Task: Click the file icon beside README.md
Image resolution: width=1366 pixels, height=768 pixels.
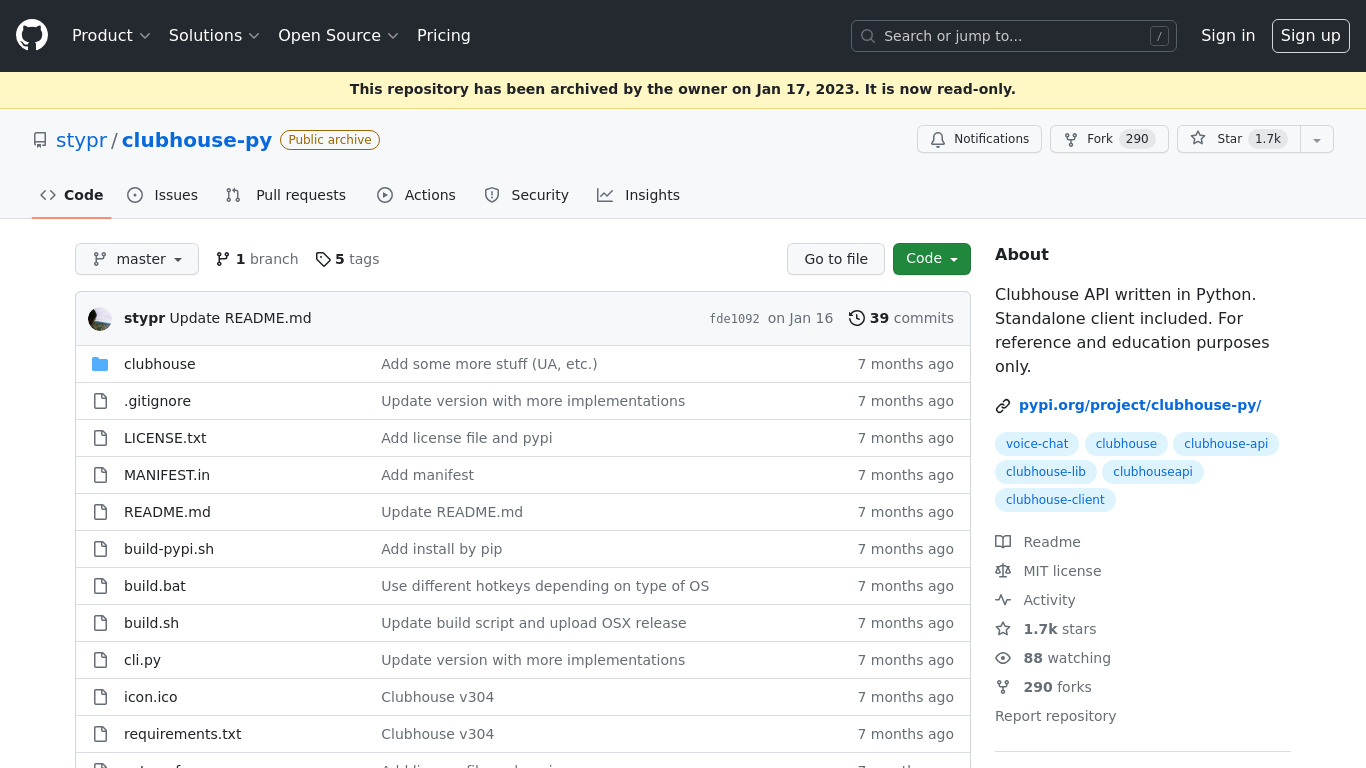Action: pos(100,512)
